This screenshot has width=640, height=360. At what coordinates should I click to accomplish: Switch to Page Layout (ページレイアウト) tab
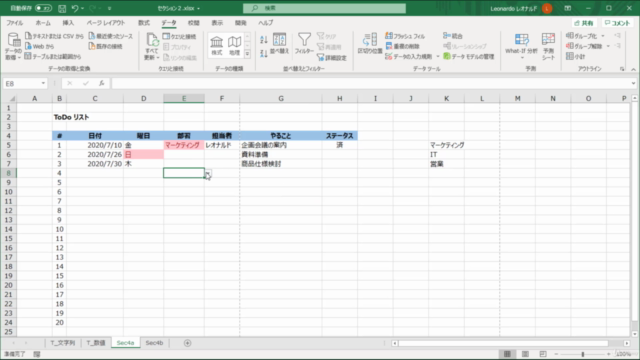point(106,23)
